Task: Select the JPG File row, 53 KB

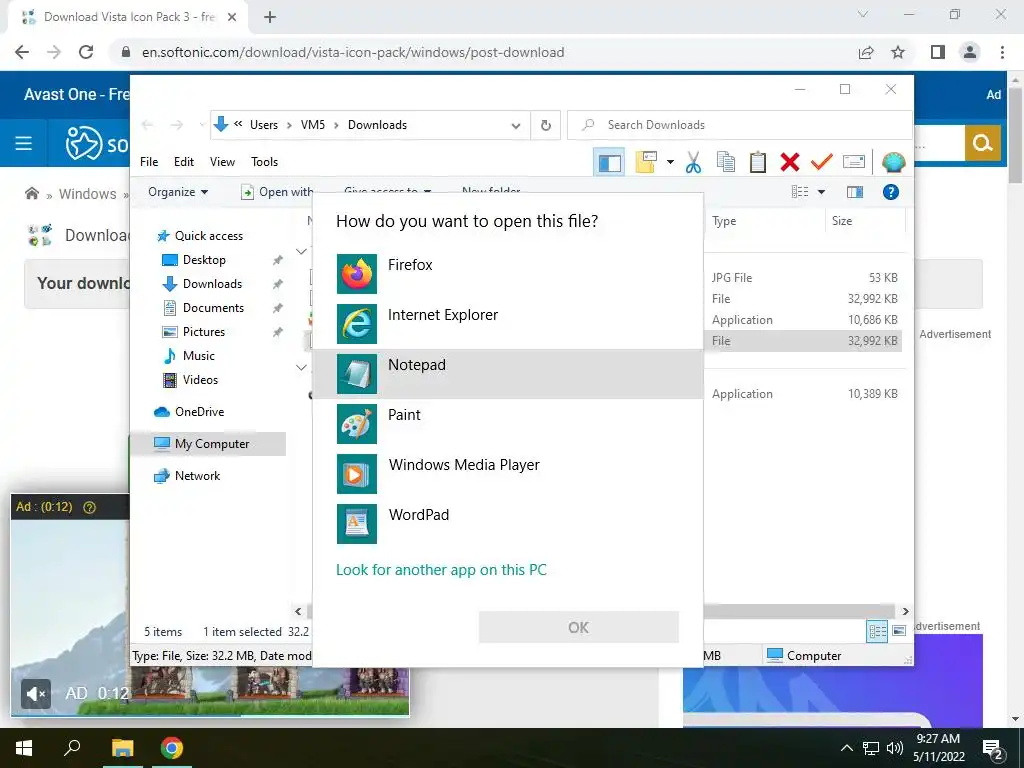Action: point(805,278)
